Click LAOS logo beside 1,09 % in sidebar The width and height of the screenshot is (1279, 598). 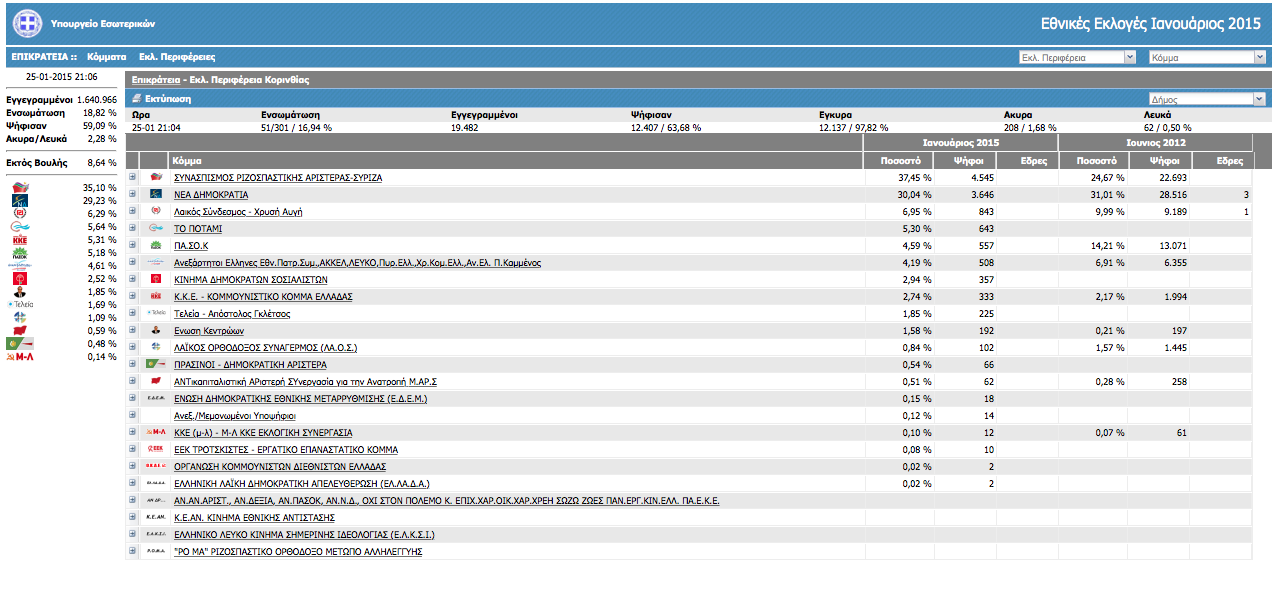click(x=20, y=318)
